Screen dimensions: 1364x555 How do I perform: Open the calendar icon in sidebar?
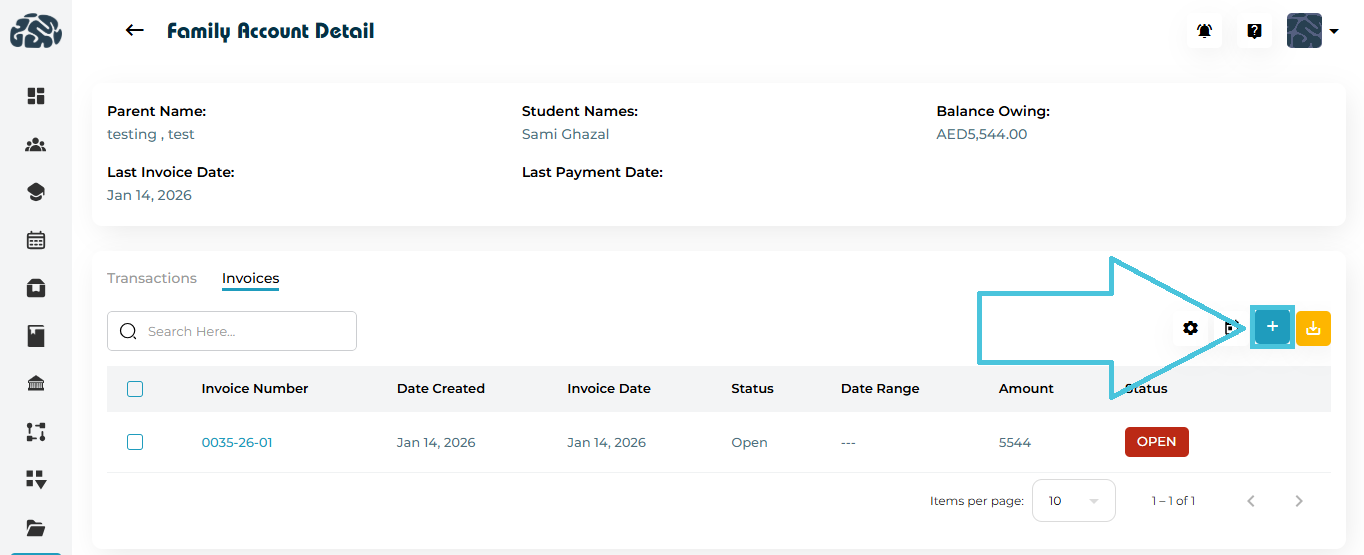(36, 240)
